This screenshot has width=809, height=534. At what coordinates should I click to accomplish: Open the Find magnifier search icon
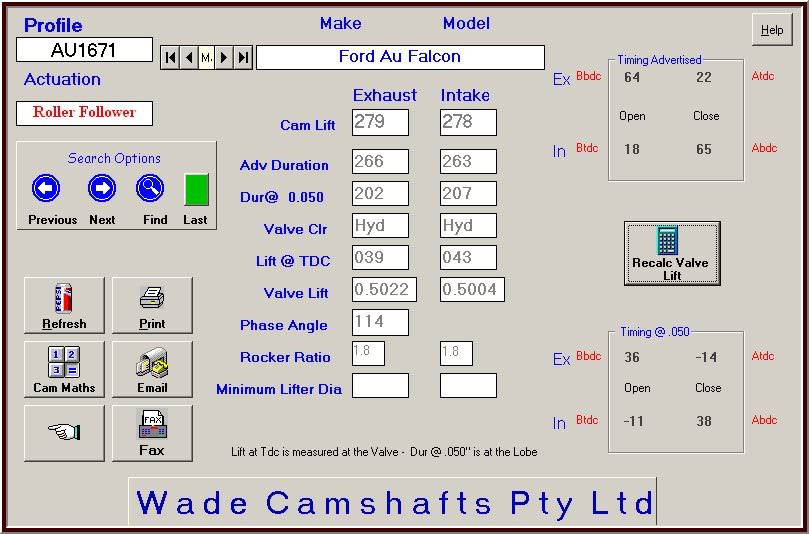tap(150, 188)
